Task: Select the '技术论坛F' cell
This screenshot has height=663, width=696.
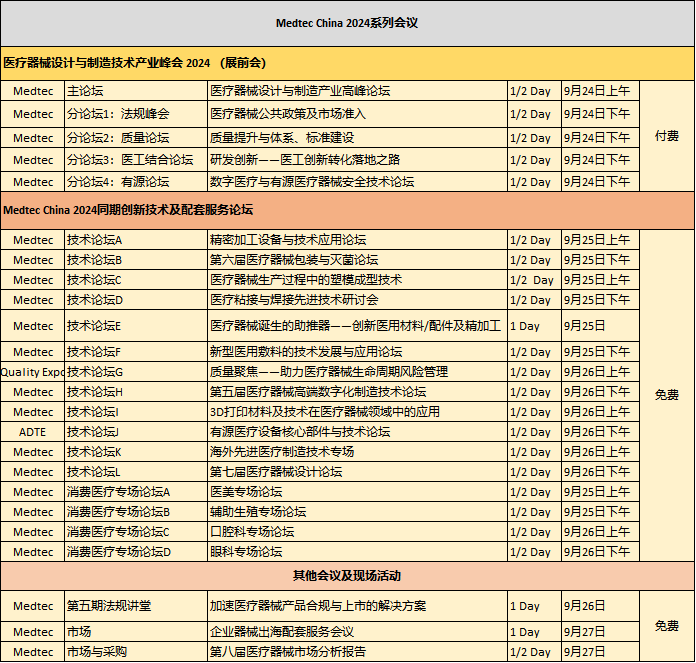Action: click(136, 352)
